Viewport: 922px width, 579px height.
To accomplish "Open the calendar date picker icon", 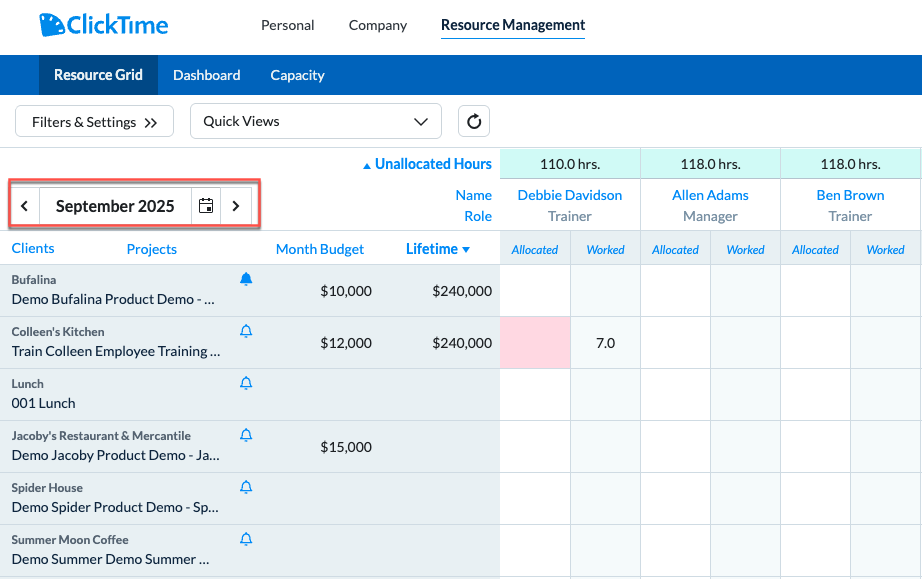I will click(206, 206).
